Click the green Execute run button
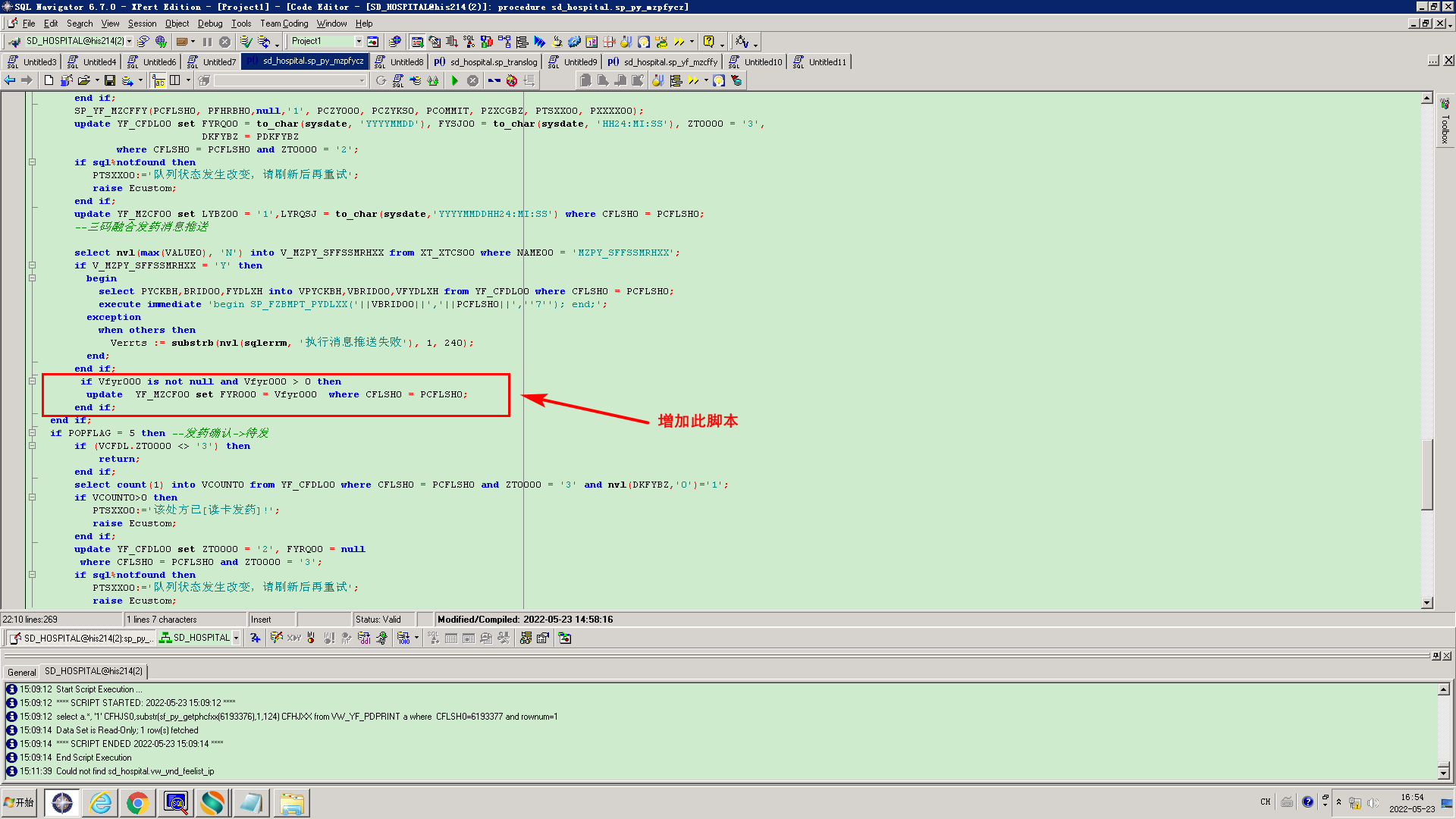The image size is (1456, 819). (454, 80)
